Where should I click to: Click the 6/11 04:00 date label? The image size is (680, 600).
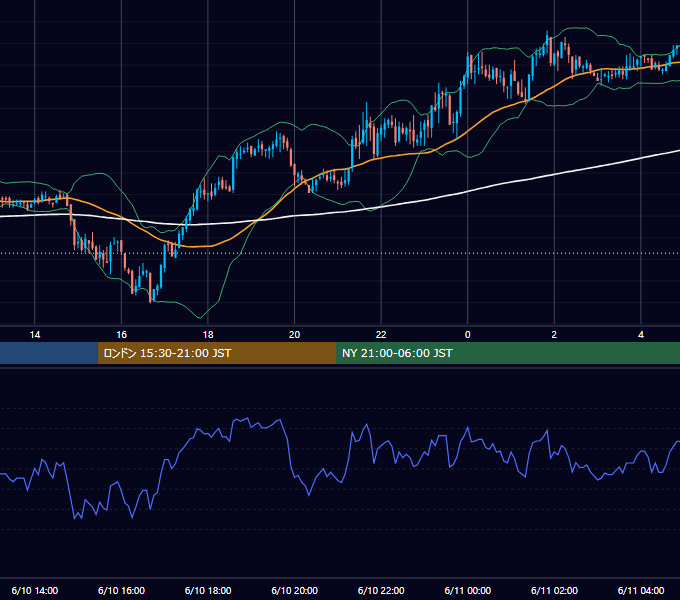641,590
